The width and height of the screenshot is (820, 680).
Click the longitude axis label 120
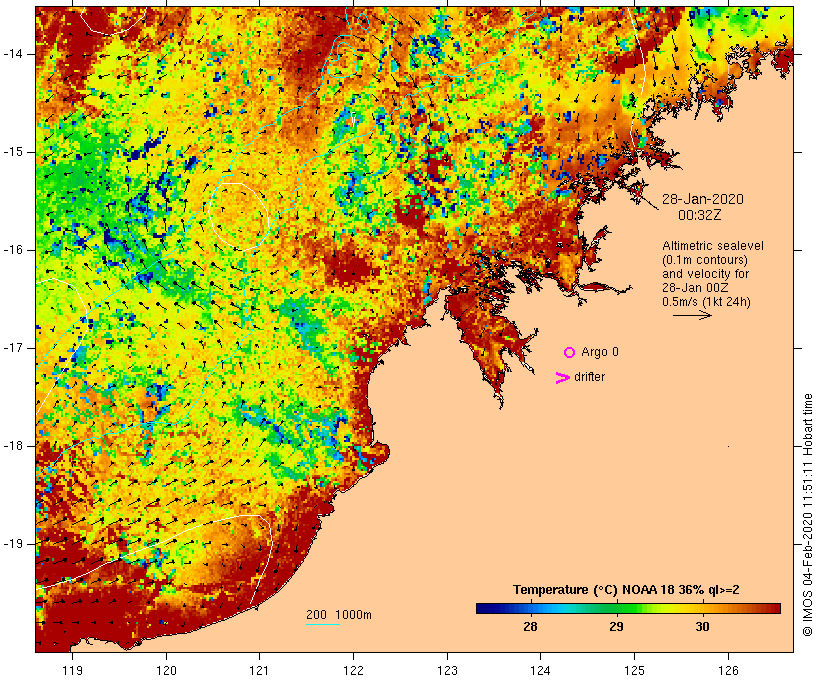point(166,670)
